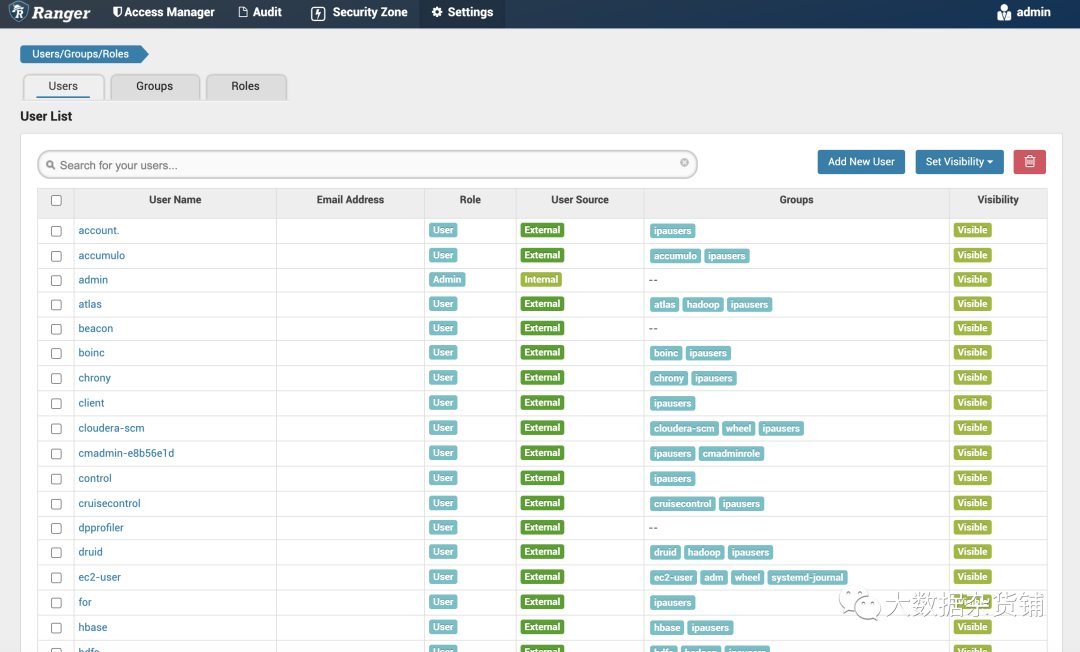Click the External badge in beacon row
This screenshot has height=652, width=1080.
(x=542, y=328)
